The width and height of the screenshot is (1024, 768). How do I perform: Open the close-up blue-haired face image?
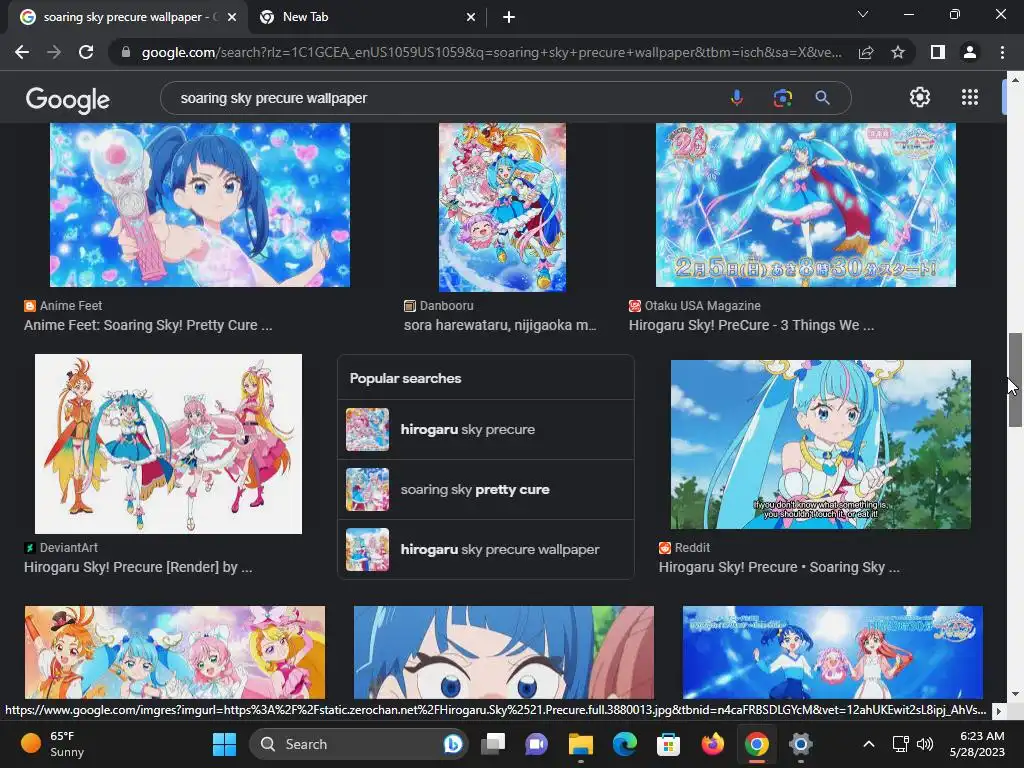coord(504,652)
